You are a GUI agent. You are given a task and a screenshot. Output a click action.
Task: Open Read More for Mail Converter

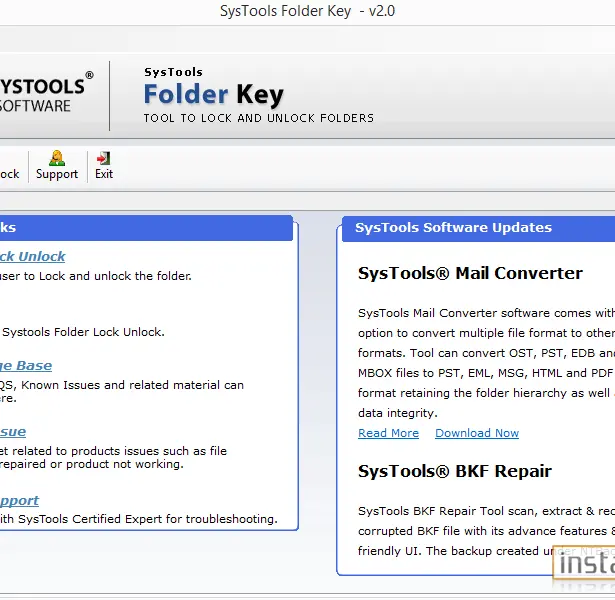(388, 433)
